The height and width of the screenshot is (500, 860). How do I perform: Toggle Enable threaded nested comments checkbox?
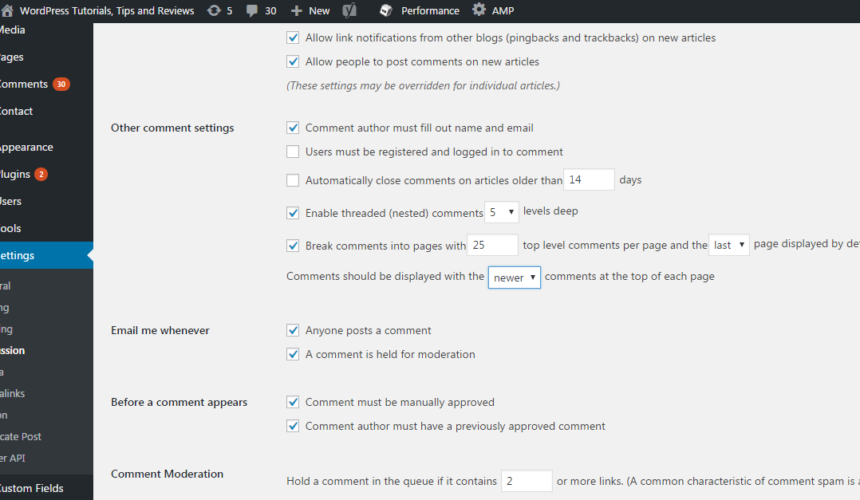point(293,213)
